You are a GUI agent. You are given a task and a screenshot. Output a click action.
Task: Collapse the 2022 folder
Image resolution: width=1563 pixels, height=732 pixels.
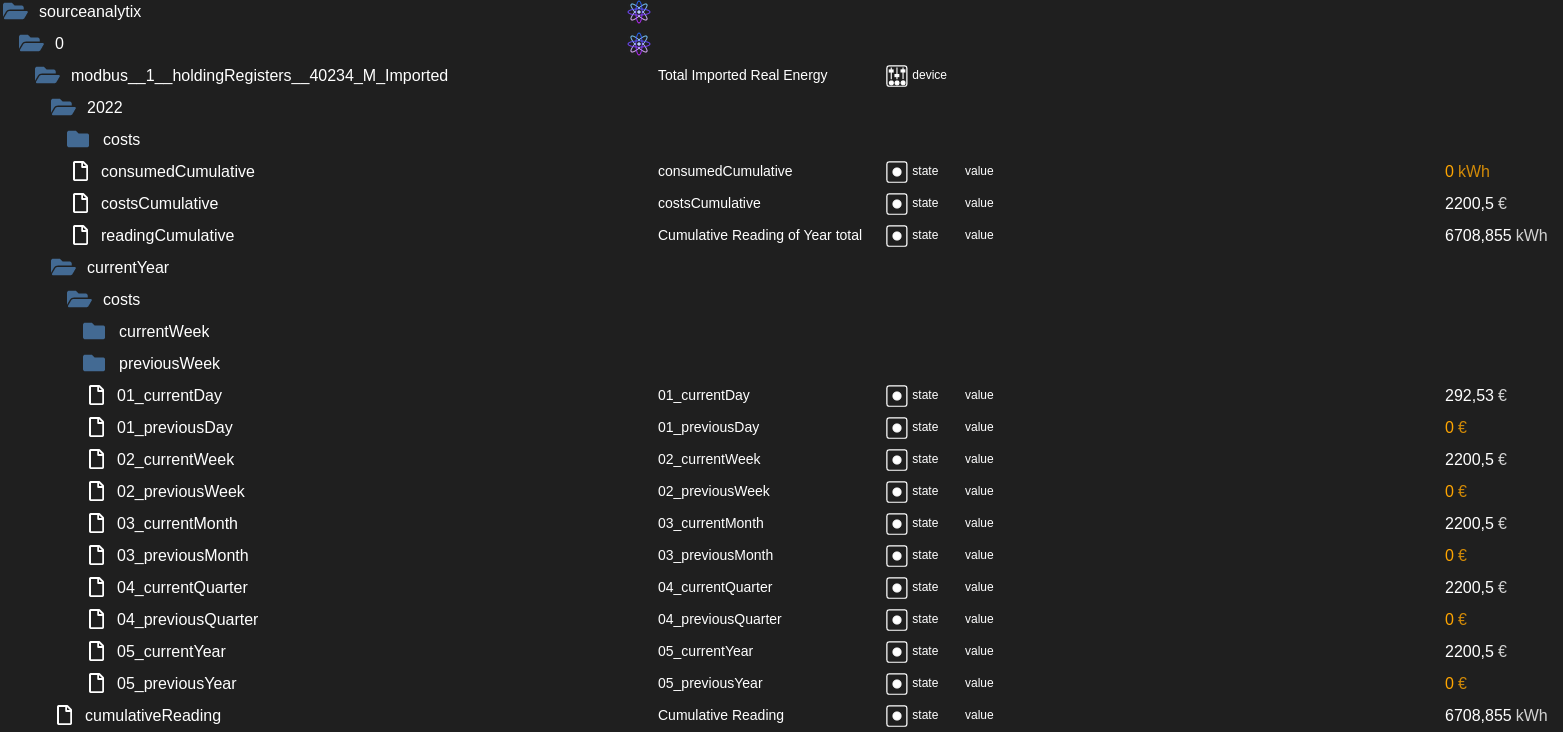(63, 108)
